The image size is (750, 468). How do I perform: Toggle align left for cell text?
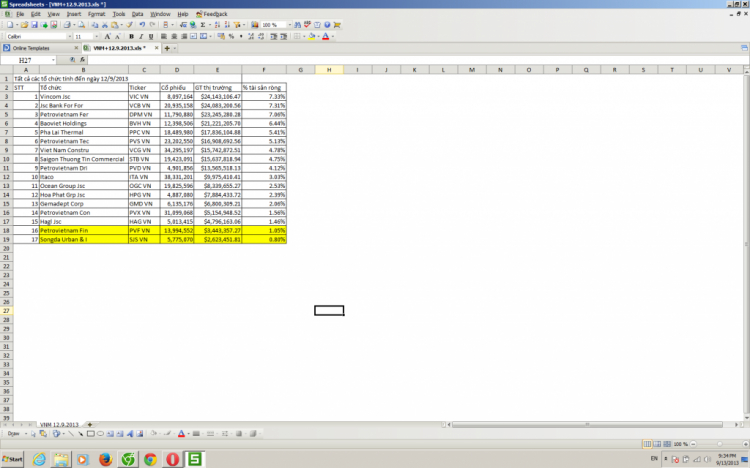coord(163,36)
